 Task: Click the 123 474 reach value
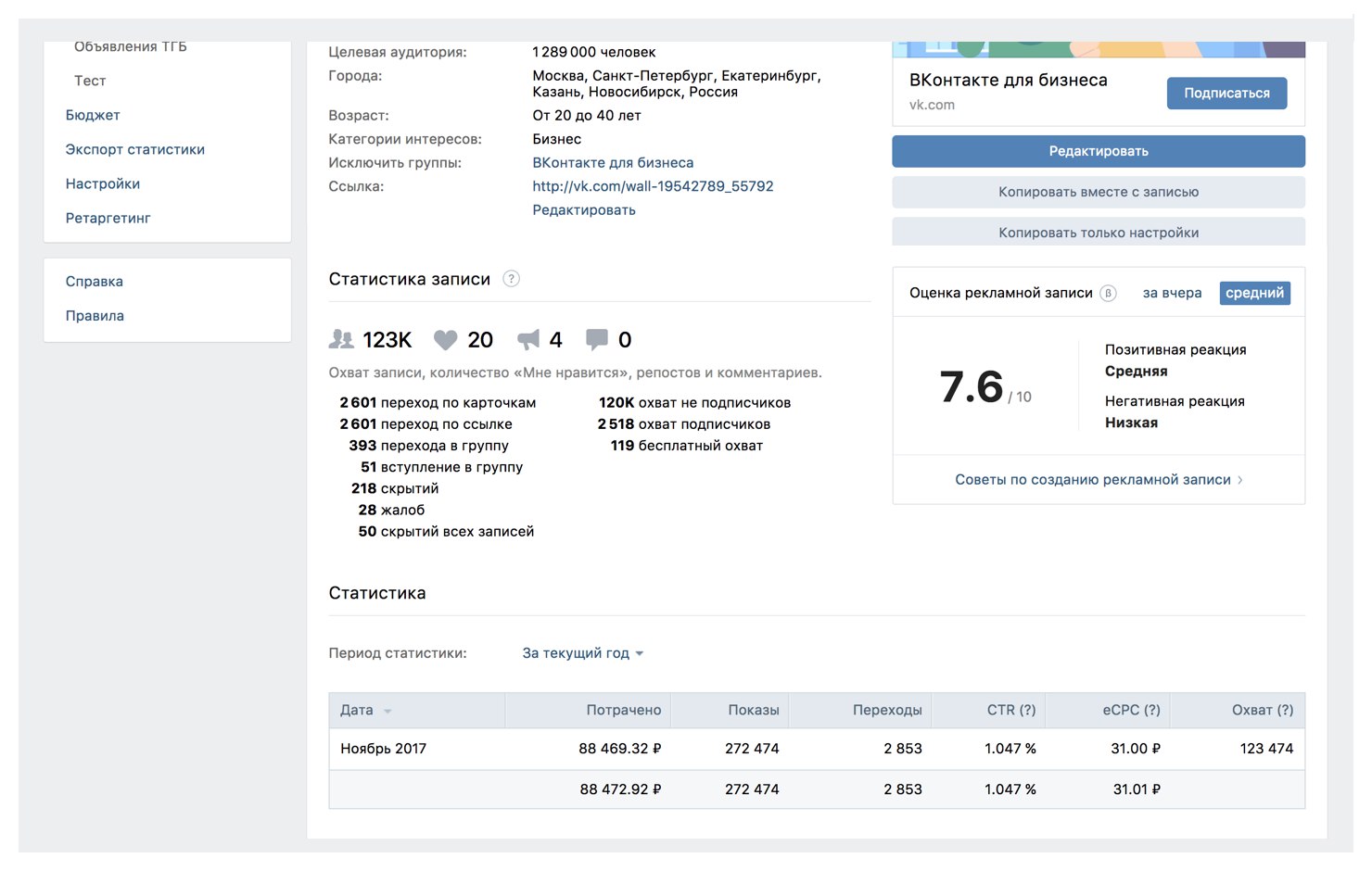coord(1266,749)
